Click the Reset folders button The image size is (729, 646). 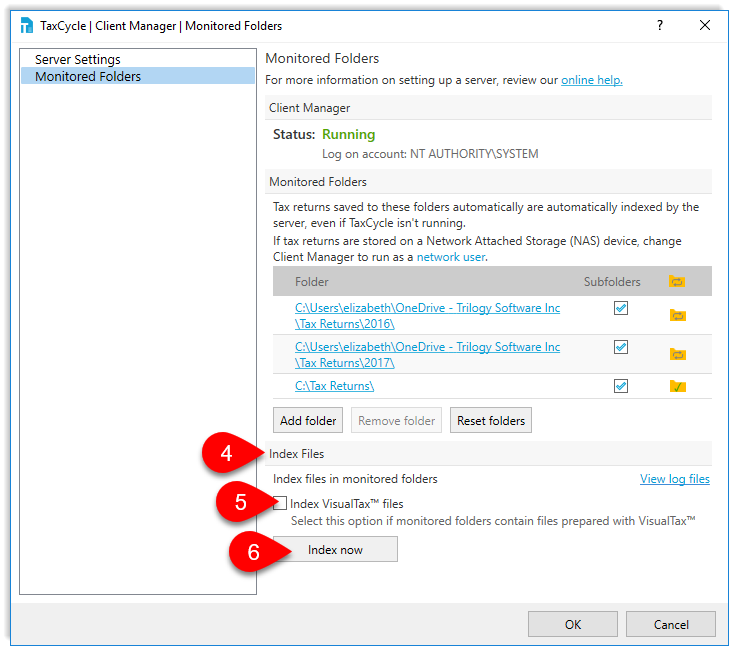pyautogui.click(x=491, y=420)
